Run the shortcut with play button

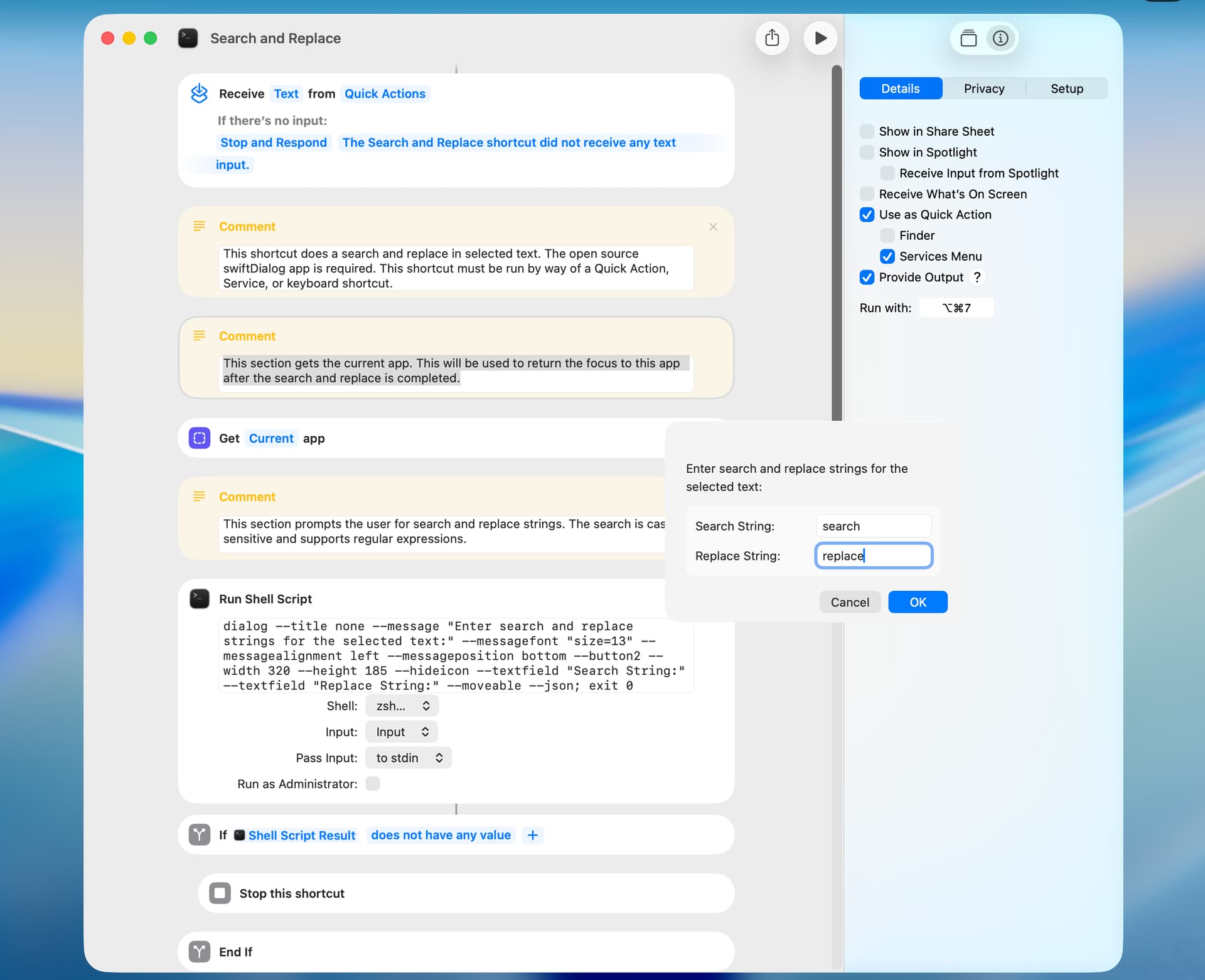[820, 38]
